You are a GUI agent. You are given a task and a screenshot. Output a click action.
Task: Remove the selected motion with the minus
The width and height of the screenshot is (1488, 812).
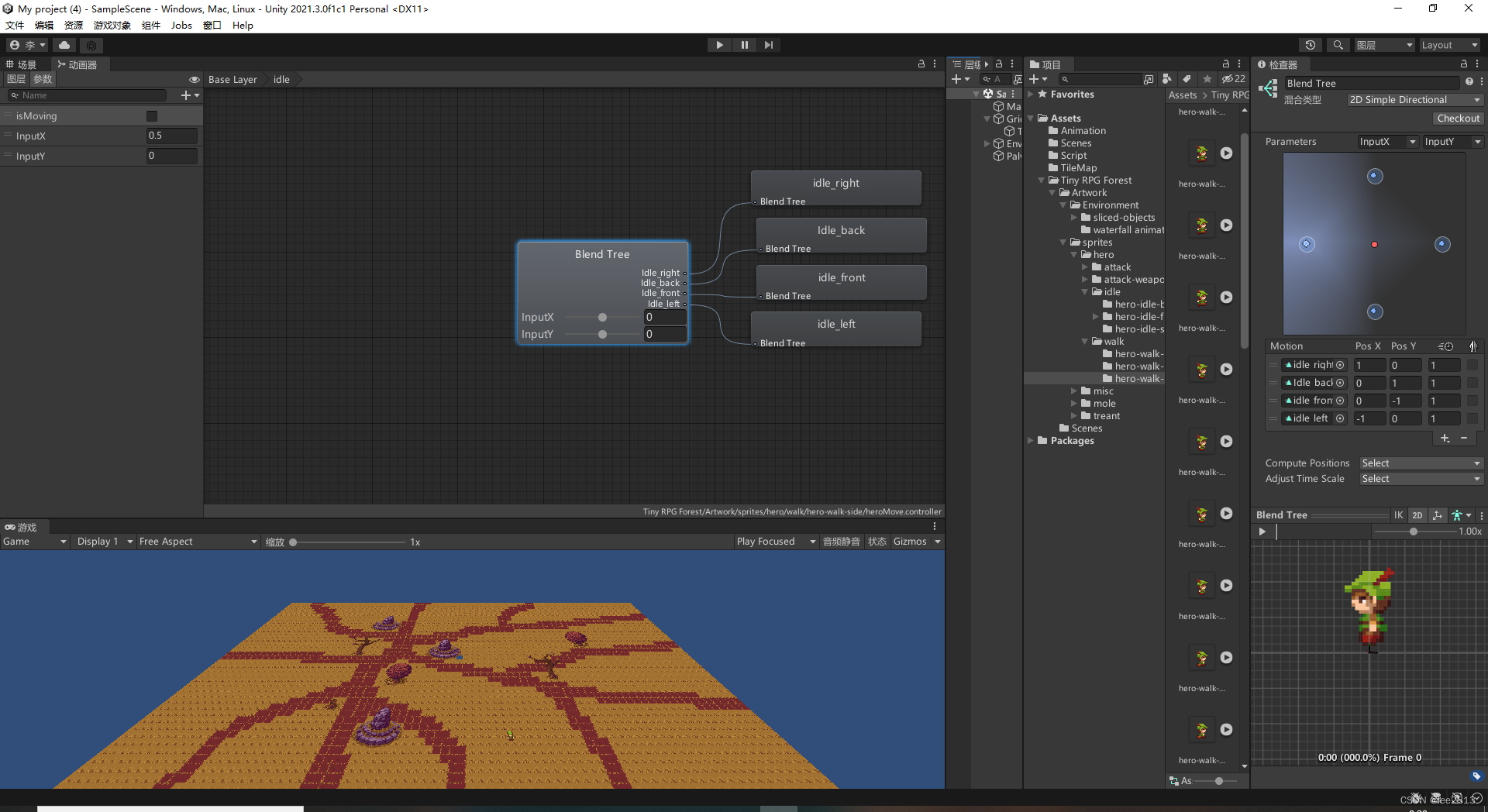1464,439
